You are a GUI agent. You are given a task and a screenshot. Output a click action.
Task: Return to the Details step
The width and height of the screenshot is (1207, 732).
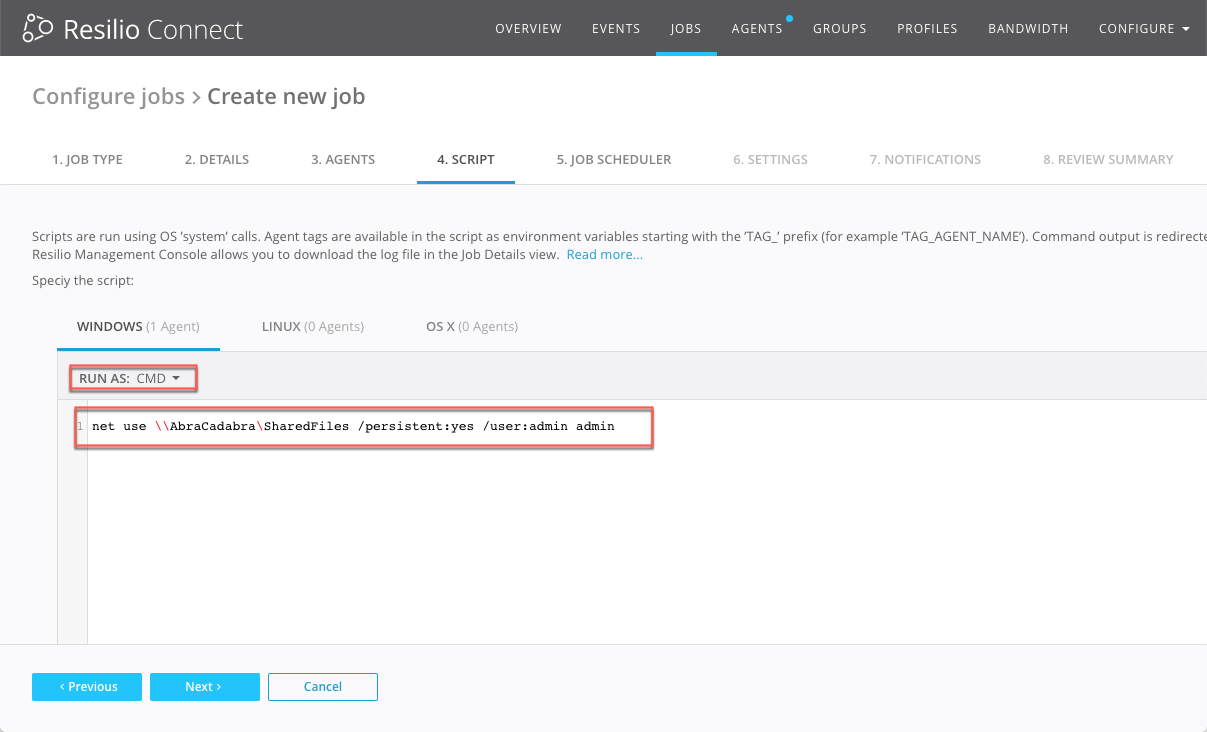tap(216, 159)
